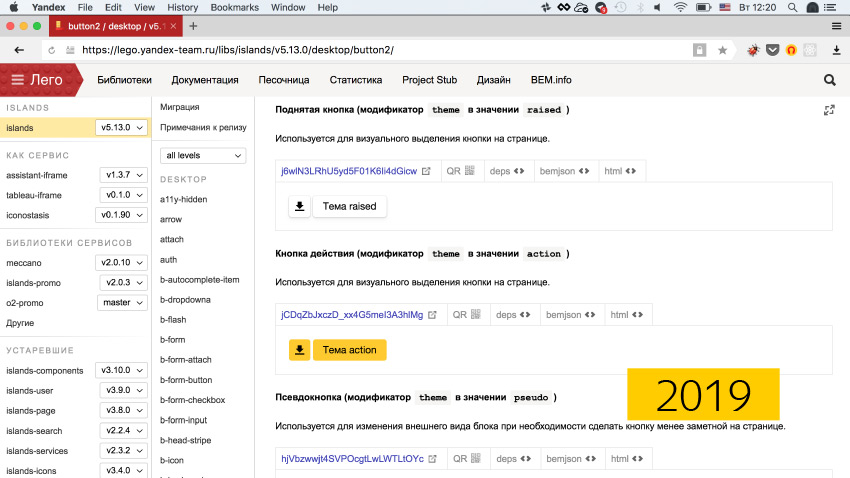Open the islands-page v3.8.0 dropdown

tap(124, 411)
